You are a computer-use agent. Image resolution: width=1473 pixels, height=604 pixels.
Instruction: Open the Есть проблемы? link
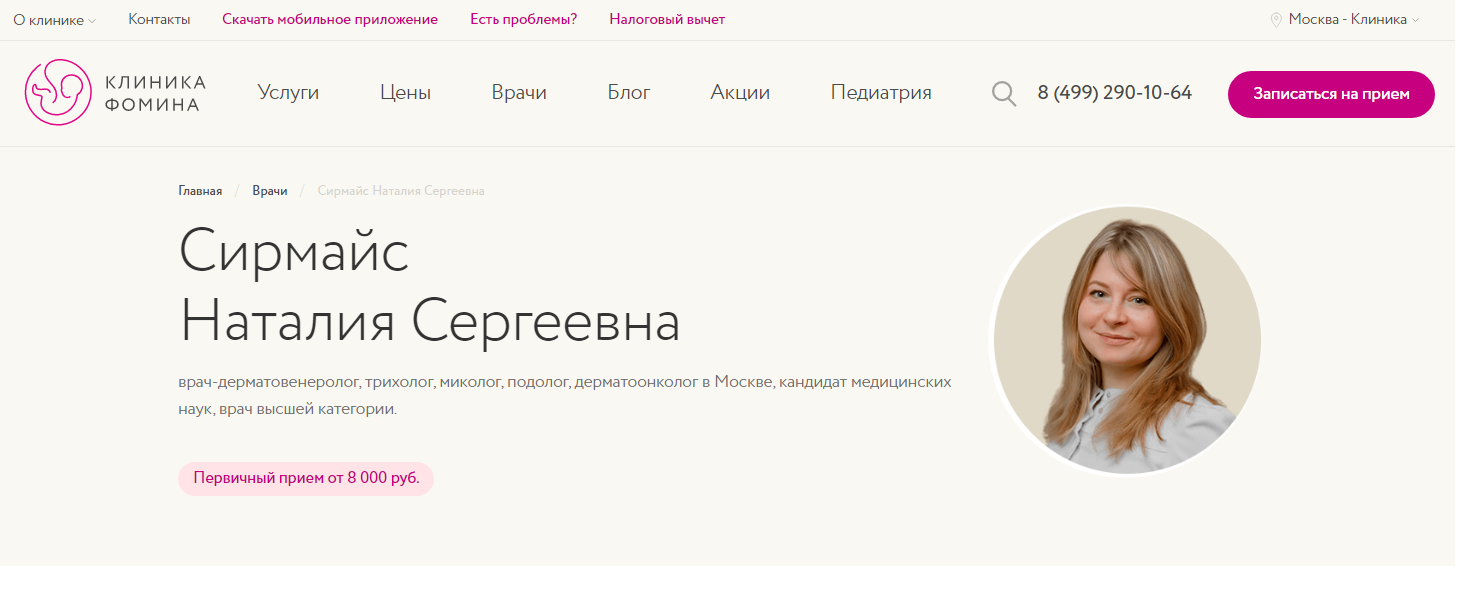pos(524,19)
